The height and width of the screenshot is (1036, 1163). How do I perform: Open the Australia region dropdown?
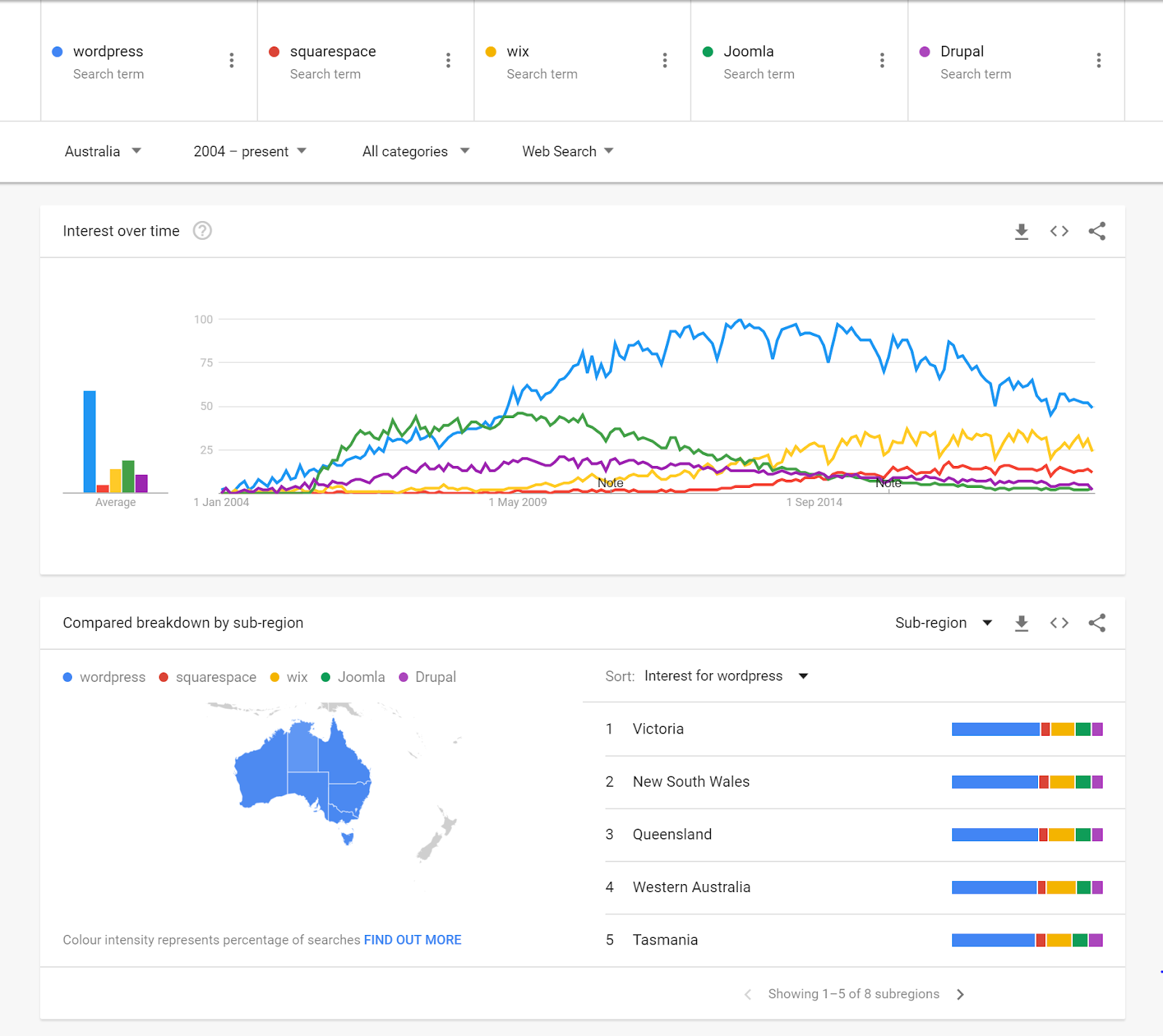pyautogui.click(x=102, y=151)
